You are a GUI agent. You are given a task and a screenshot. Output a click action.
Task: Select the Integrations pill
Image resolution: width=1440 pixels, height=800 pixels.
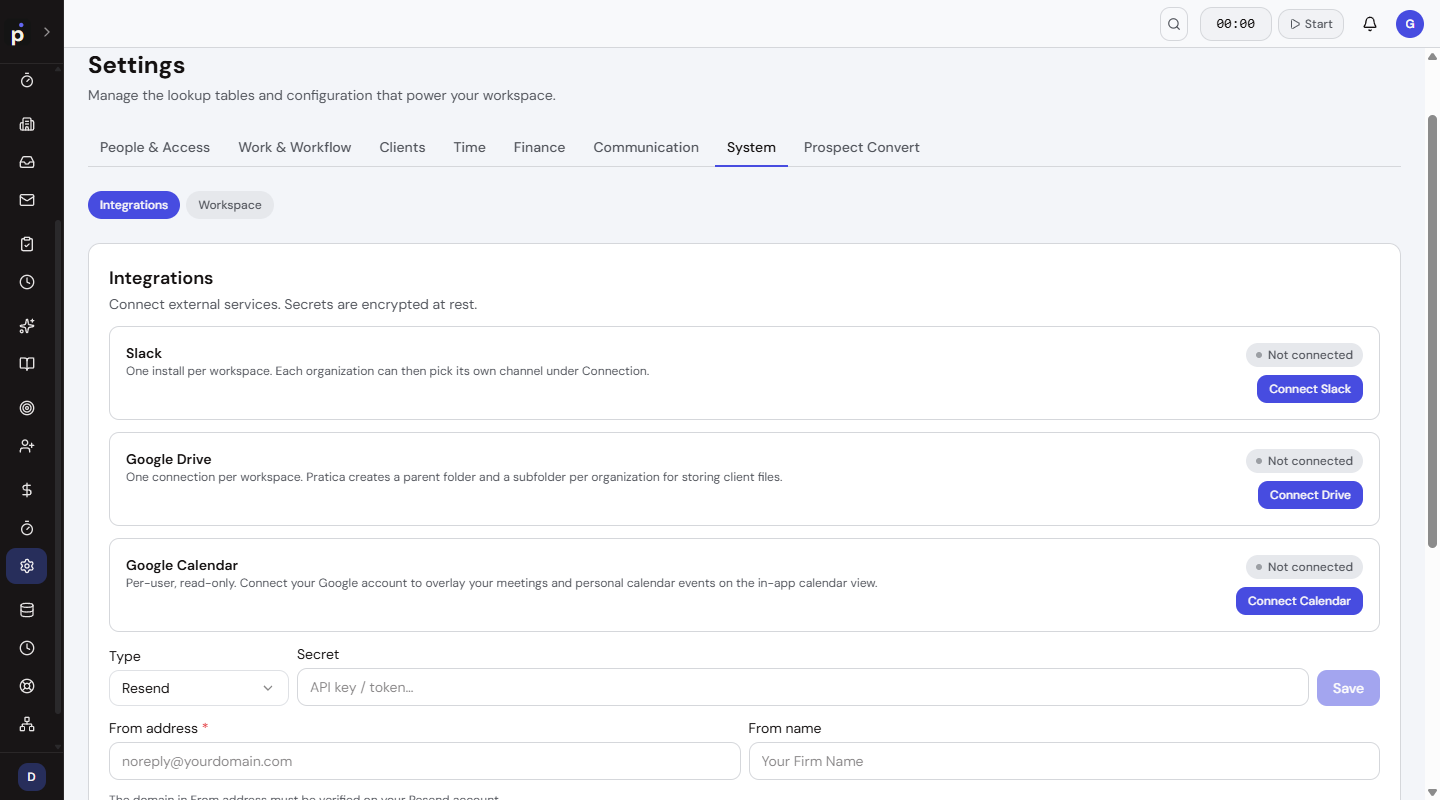point(134,205)
